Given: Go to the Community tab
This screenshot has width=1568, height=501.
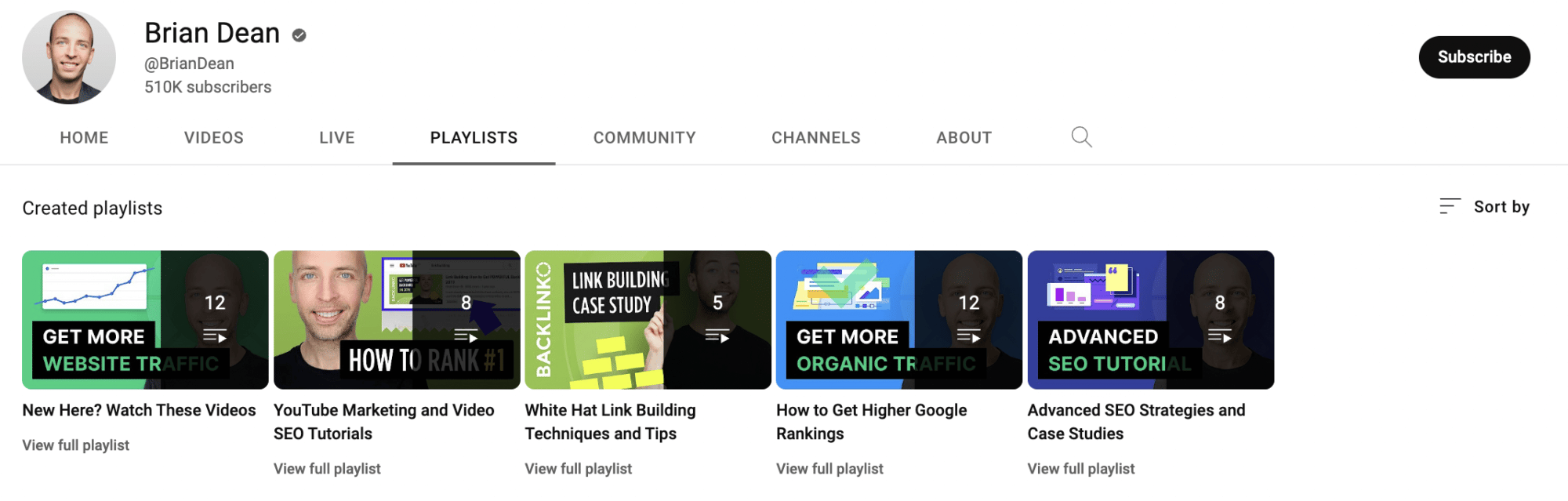Looking at the screenshot, I should (644, 138).
